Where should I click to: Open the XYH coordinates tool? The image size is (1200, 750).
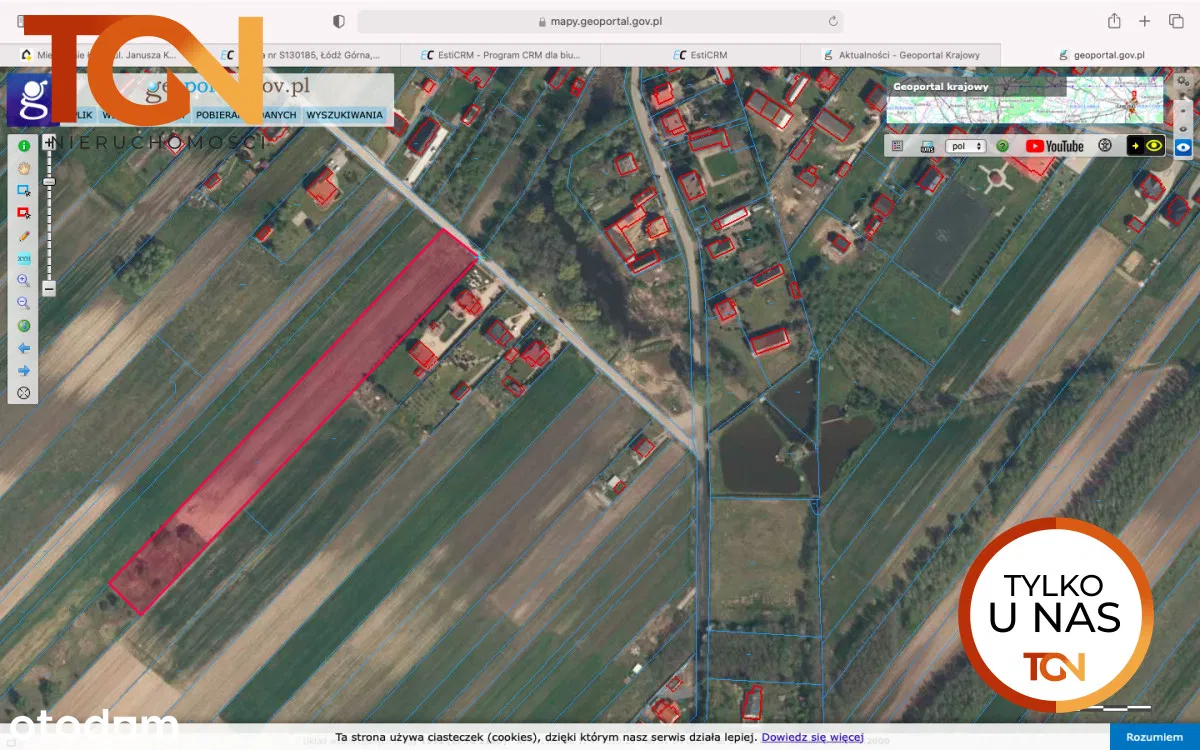pos(24,258)
